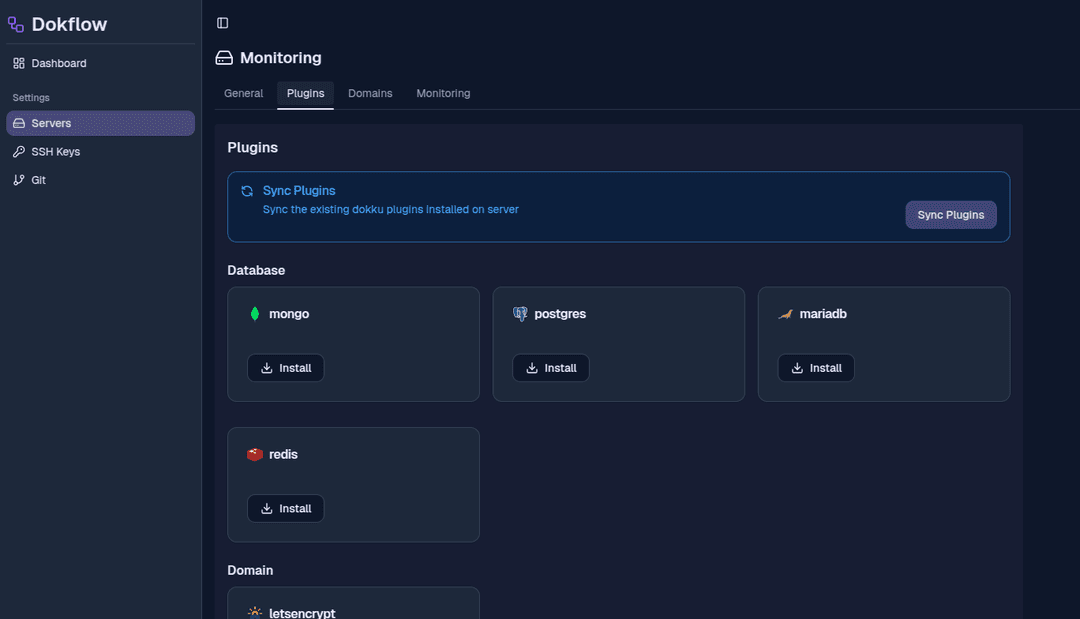Image resolution: width=1080 pixels, height=619 pixels.
Task: Install the redis plugin
Action: tap(286, 508)
